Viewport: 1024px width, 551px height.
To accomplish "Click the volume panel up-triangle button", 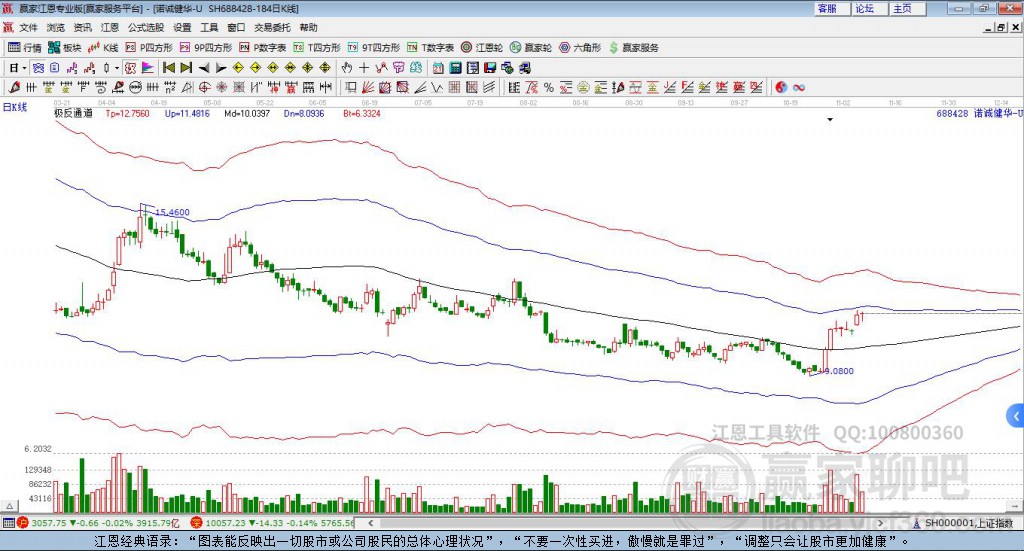I will point(9,506).
